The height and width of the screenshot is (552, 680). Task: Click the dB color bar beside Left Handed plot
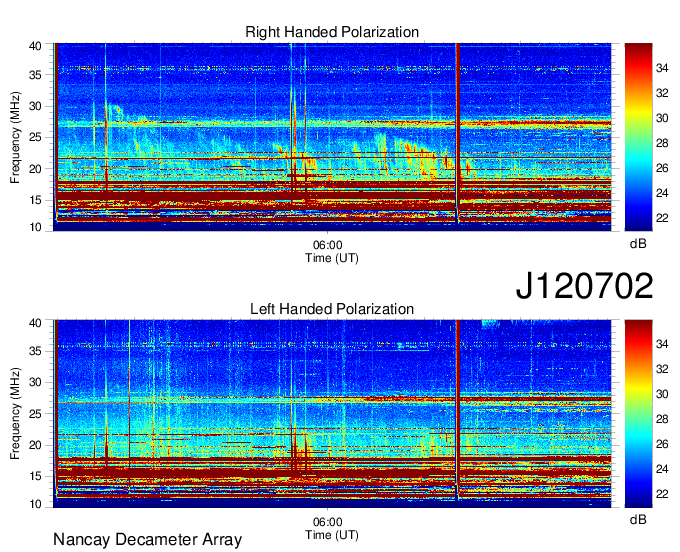[x=638, y=414]
